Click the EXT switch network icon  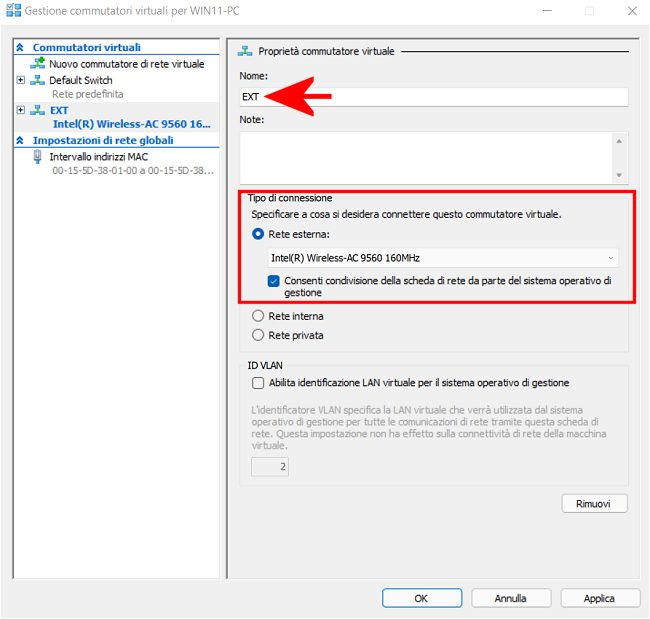pyautogui.click(x=38, y=110)
